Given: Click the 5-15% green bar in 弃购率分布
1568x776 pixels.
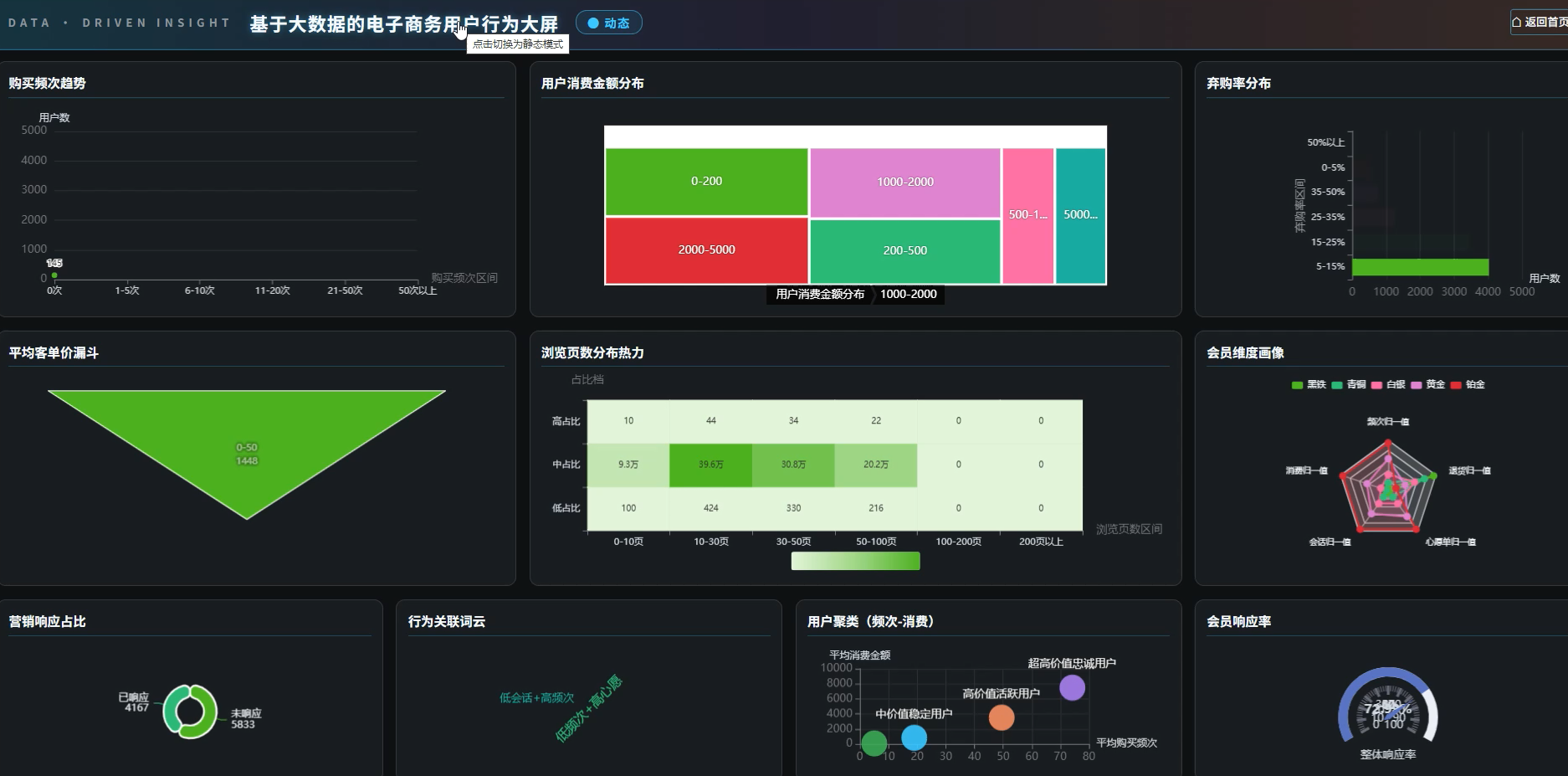Looking at the screenshot, I should 1421,267.
